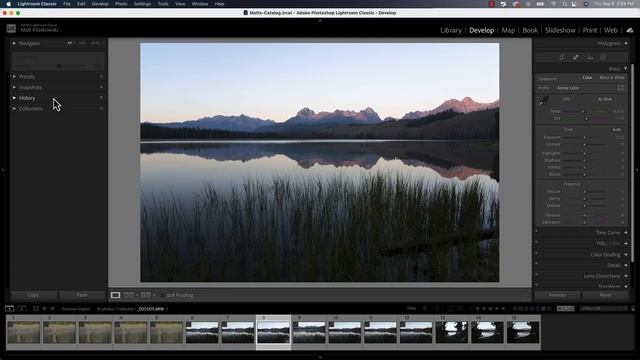Filter by flagged status flag icon
The width and height of the screenshot is (640, 360).
point(424,309)
